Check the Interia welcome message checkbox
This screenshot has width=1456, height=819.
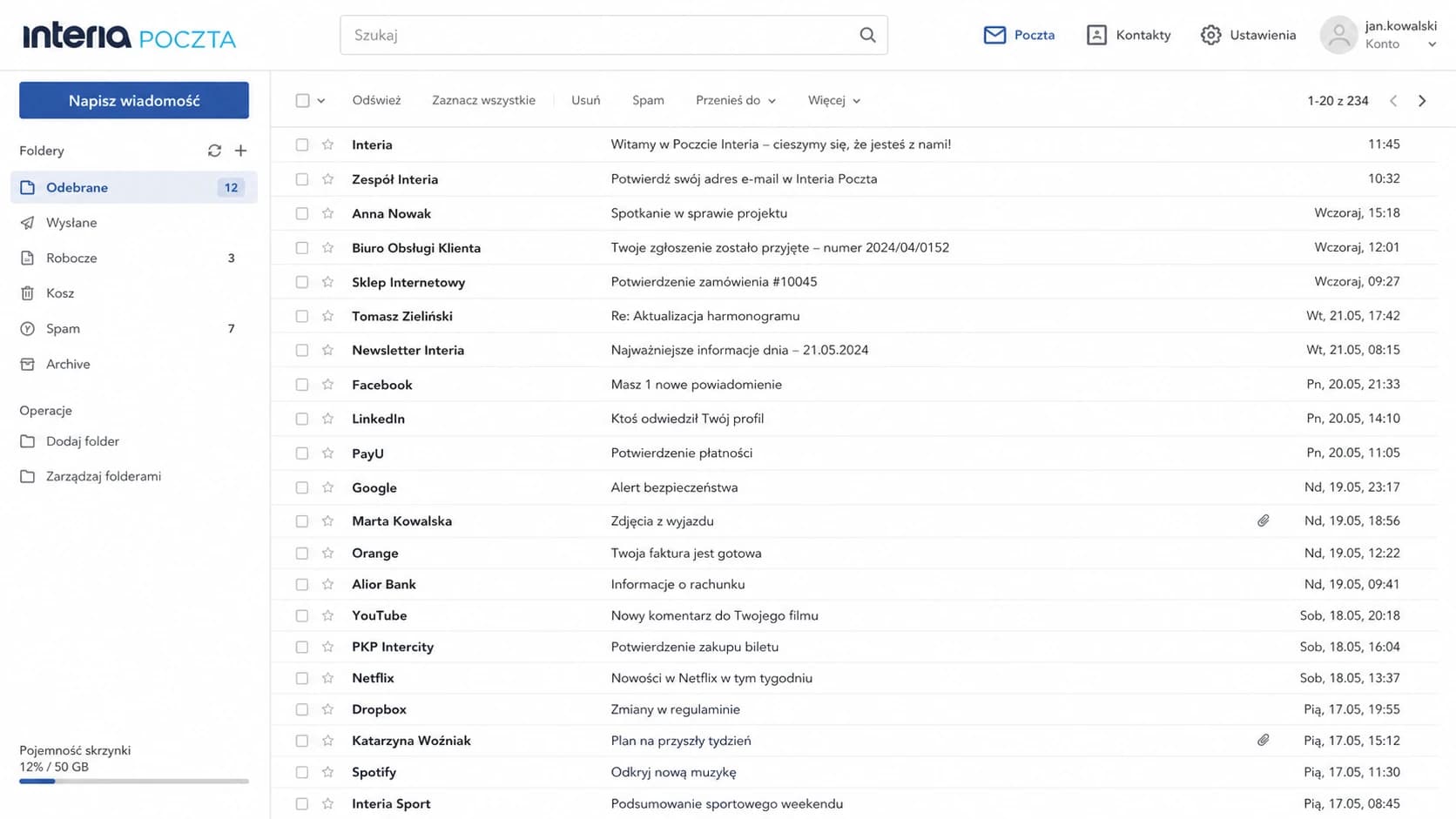click(x=302, y=144)
